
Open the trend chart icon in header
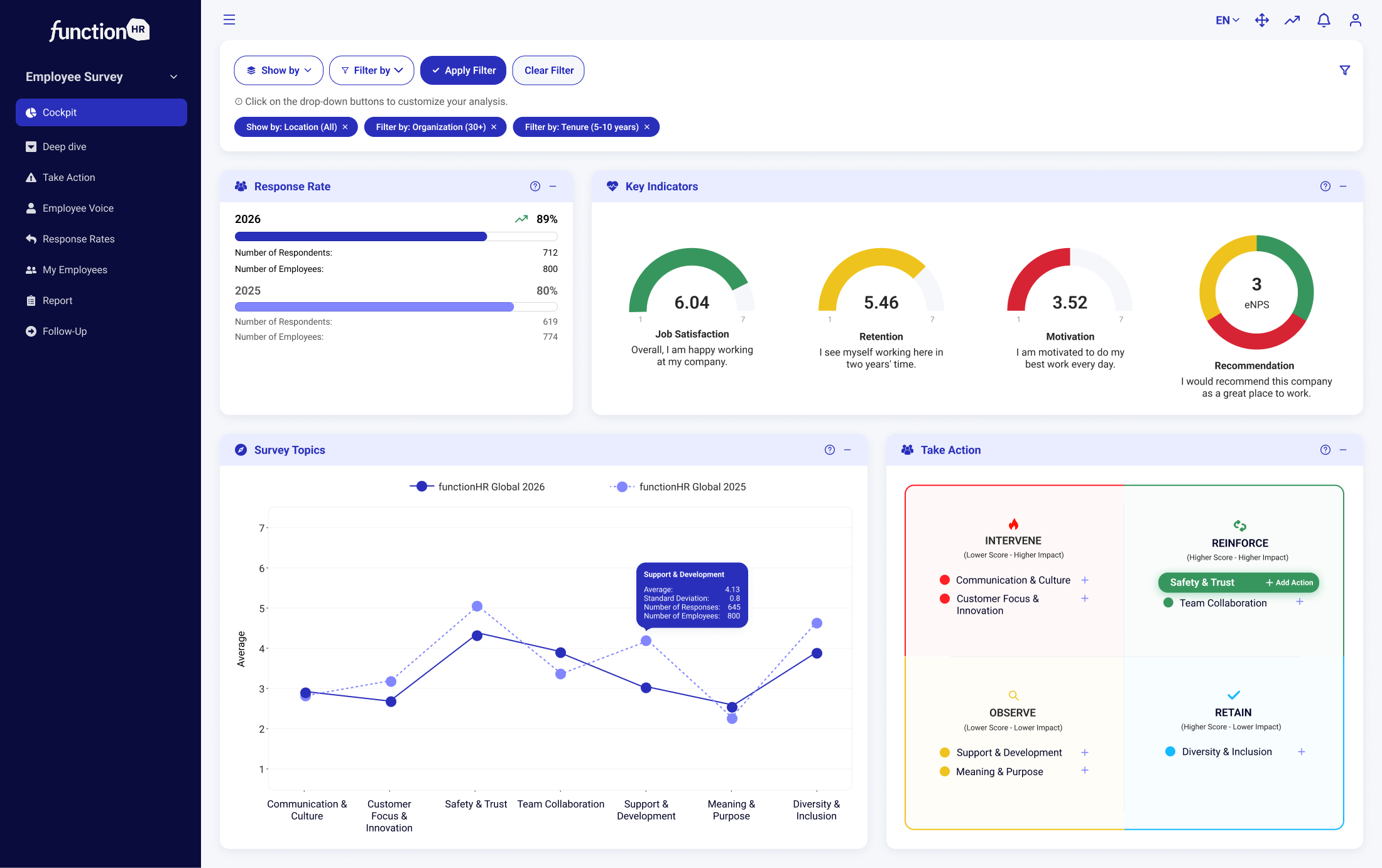(x=1292, y=20)
